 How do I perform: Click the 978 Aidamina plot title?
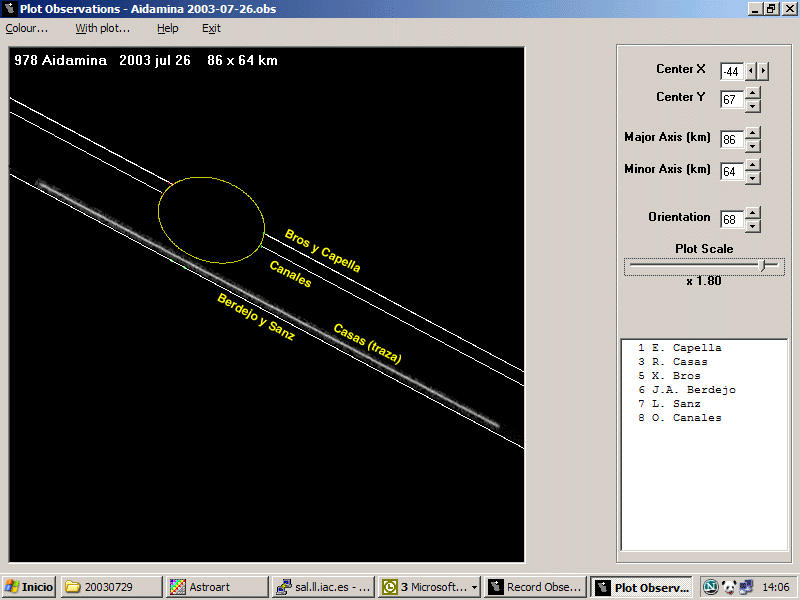tap(146, 60)
